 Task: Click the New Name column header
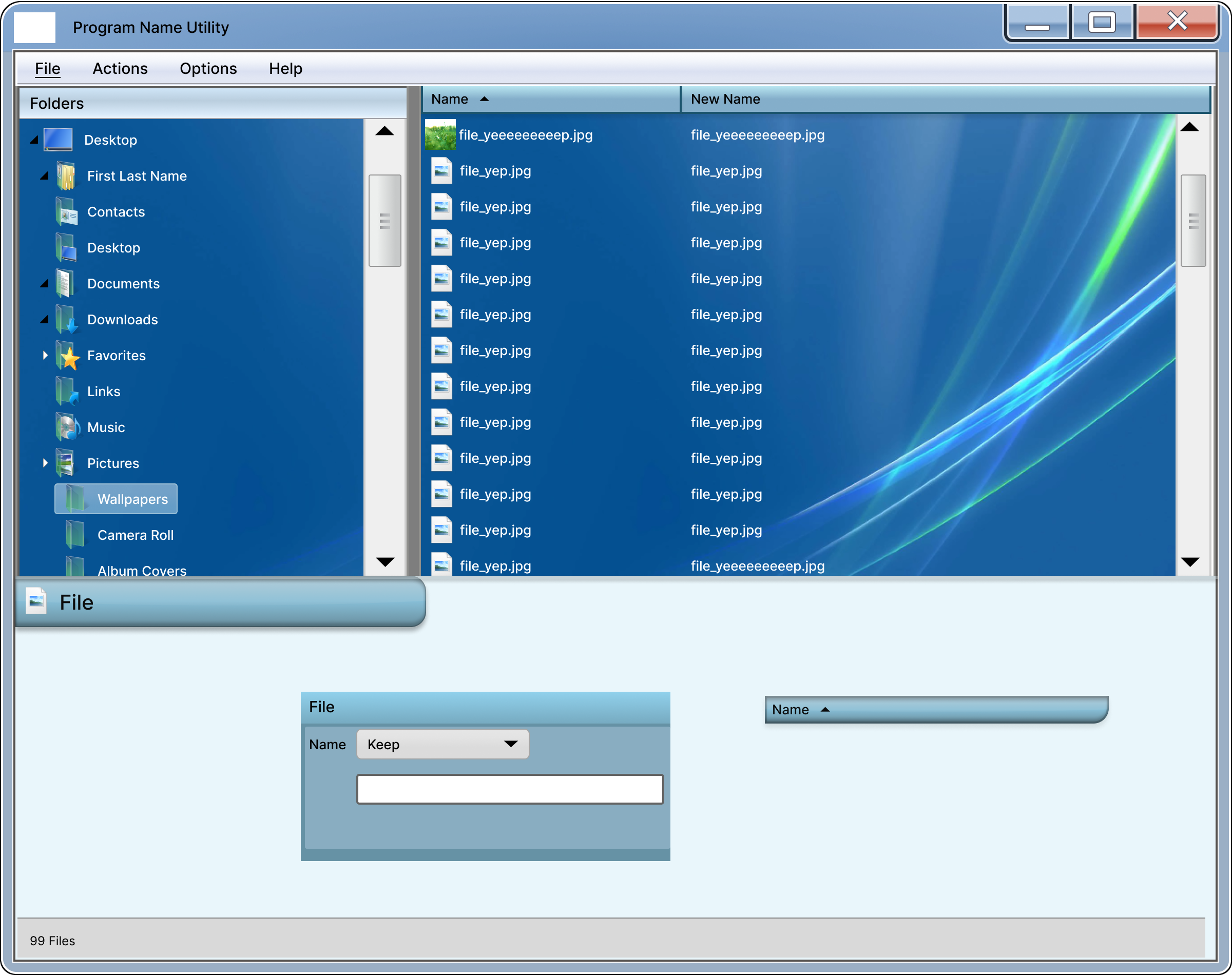coord(725,100)
